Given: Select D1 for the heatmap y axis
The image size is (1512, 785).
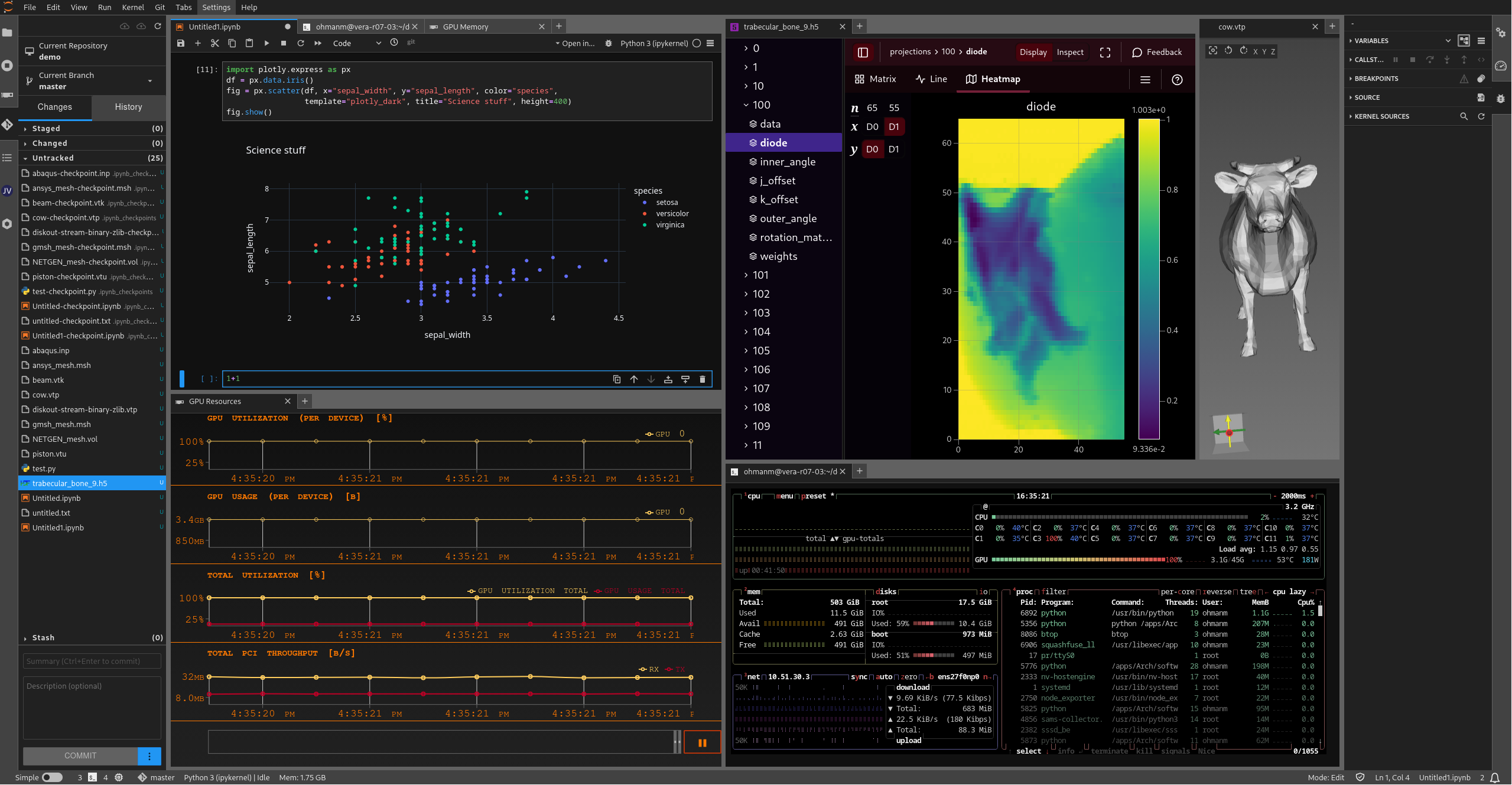Looking at the screenshot, I should point(893,149).
